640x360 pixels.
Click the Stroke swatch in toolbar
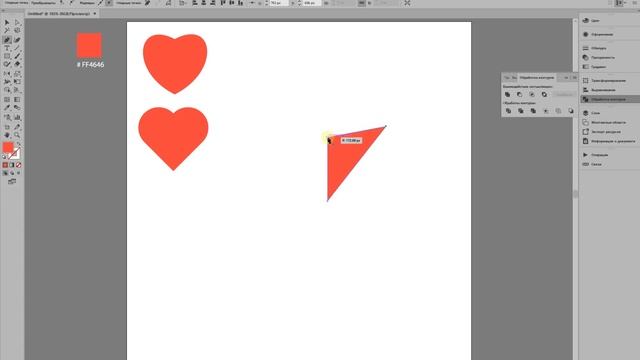(16, 155)
